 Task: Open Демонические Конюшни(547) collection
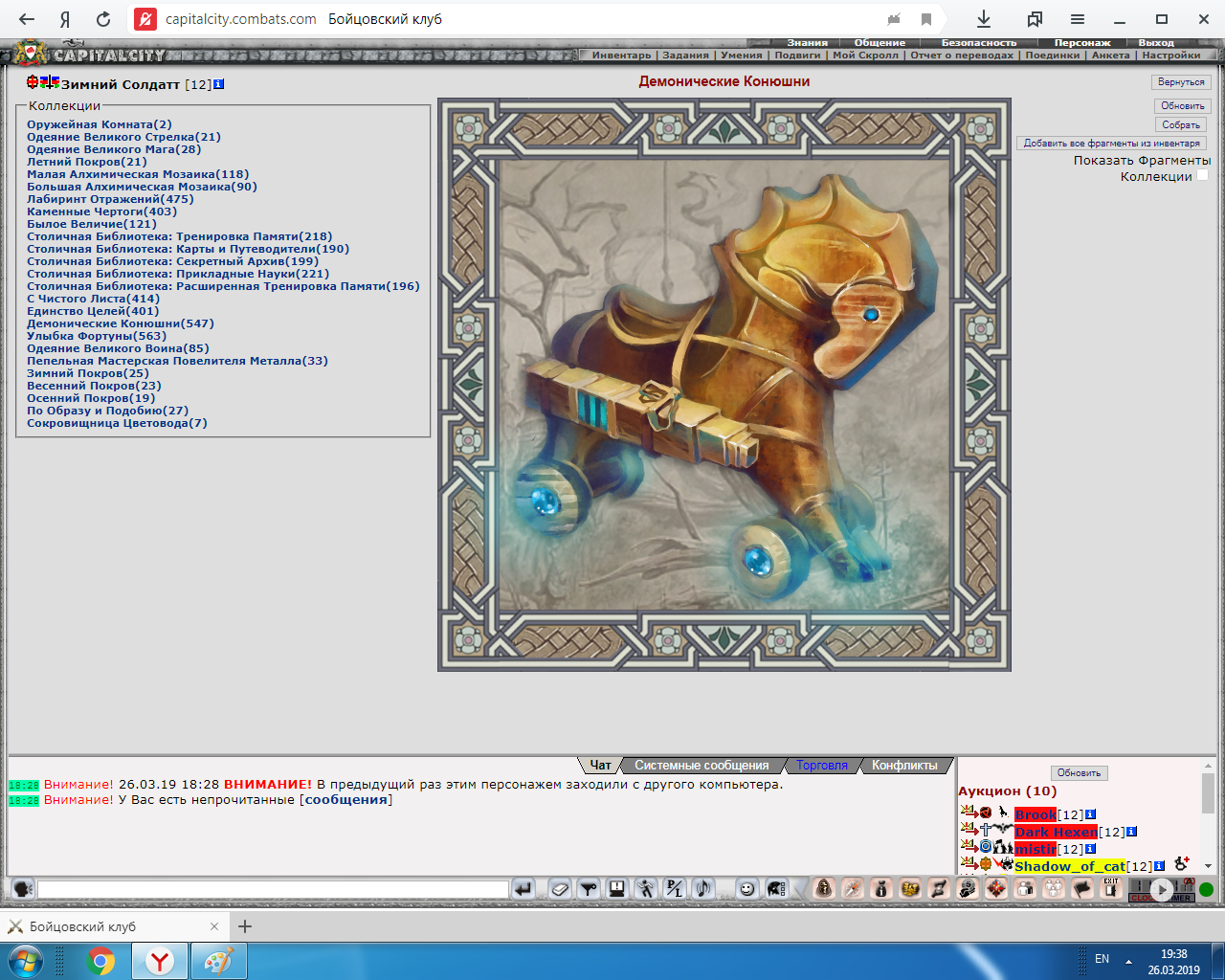point(121,323)
